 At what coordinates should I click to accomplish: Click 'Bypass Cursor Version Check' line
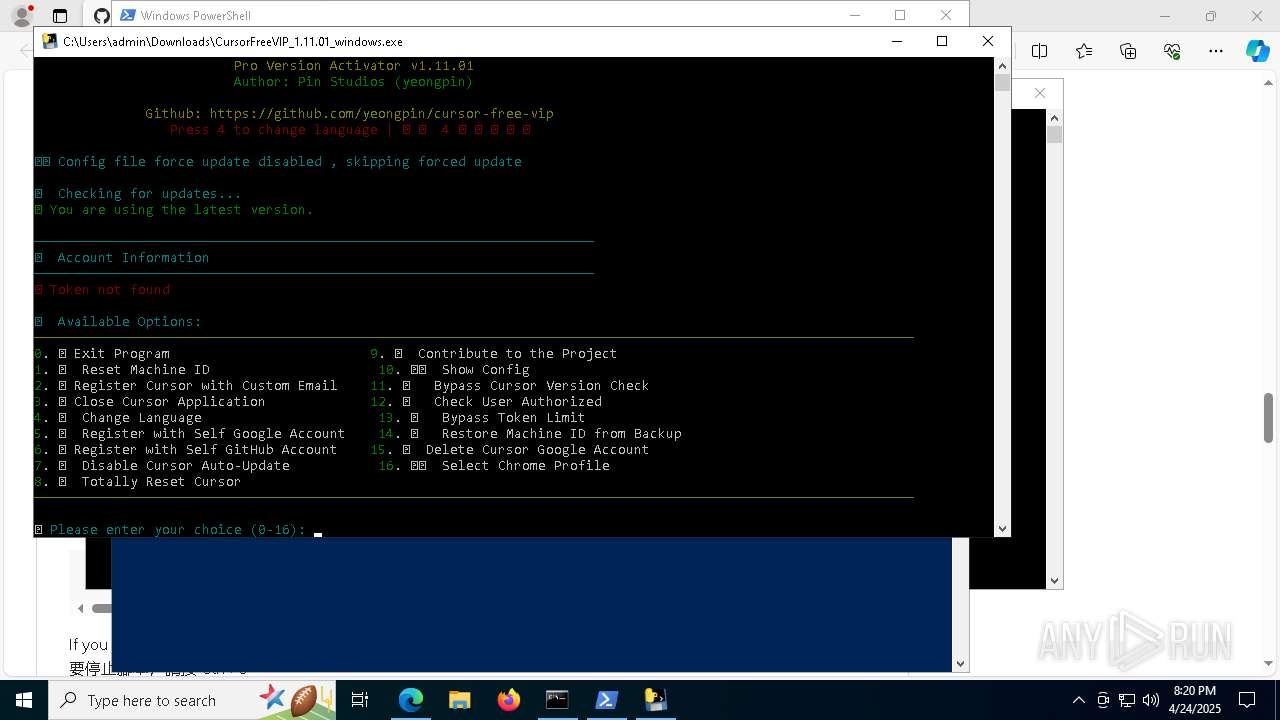point(510,386)
